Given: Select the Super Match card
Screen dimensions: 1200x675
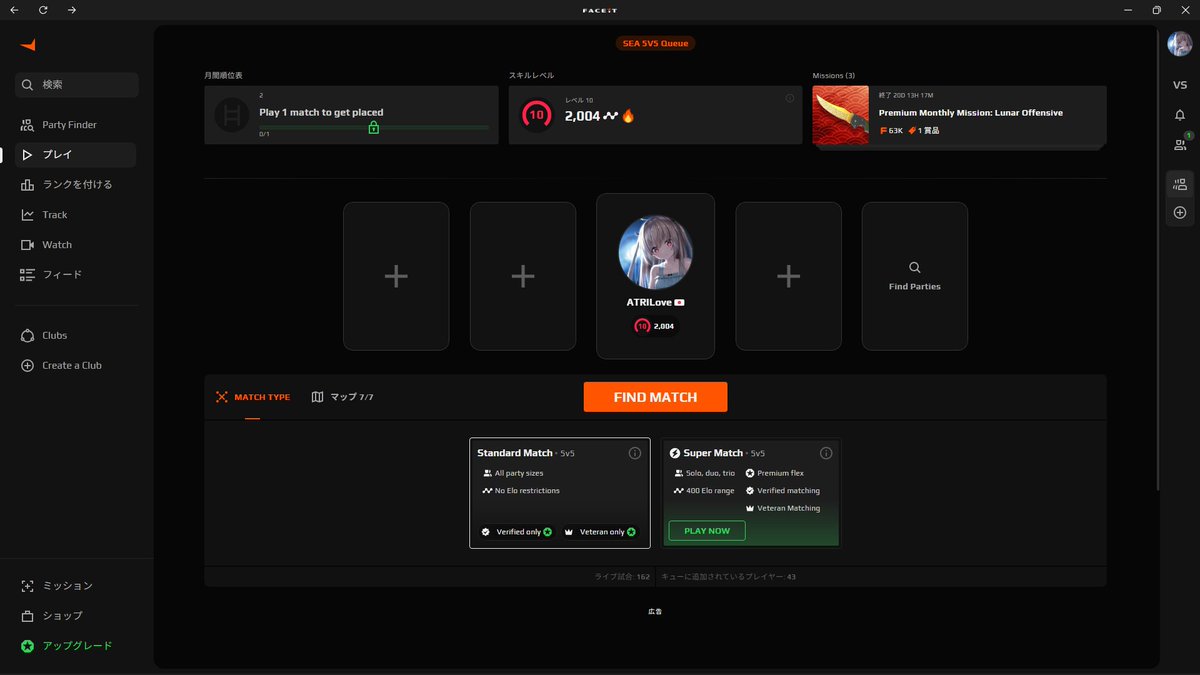Looking at the screenshot, I should click(751, 493).
